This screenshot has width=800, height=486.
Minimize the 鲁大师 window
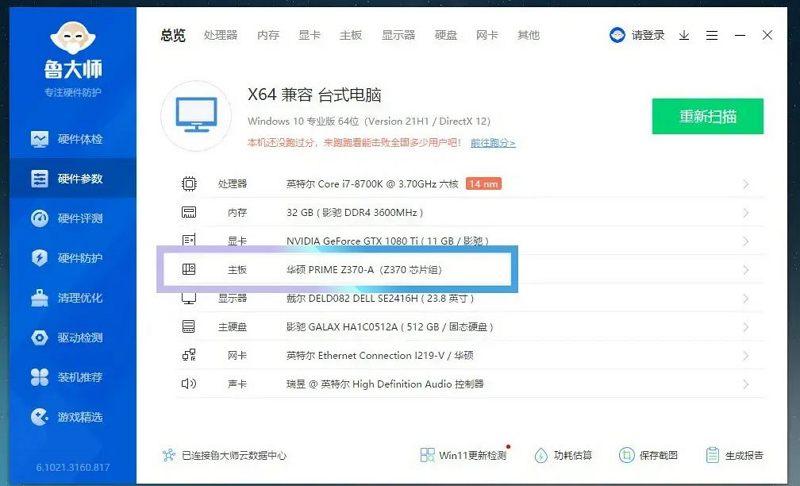740,35
